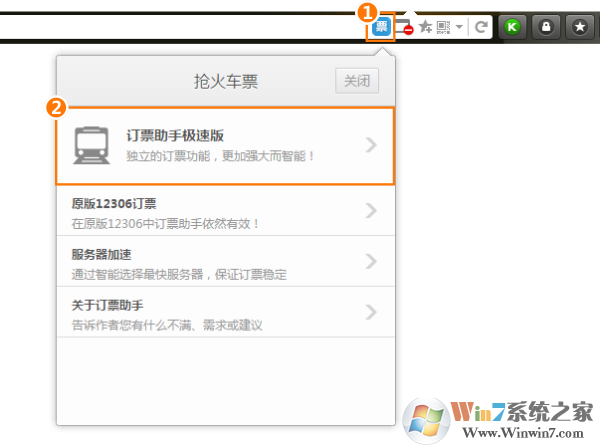Expand the address bar dropdown arrow
The image size is (600, 447).
coord(459,27)
